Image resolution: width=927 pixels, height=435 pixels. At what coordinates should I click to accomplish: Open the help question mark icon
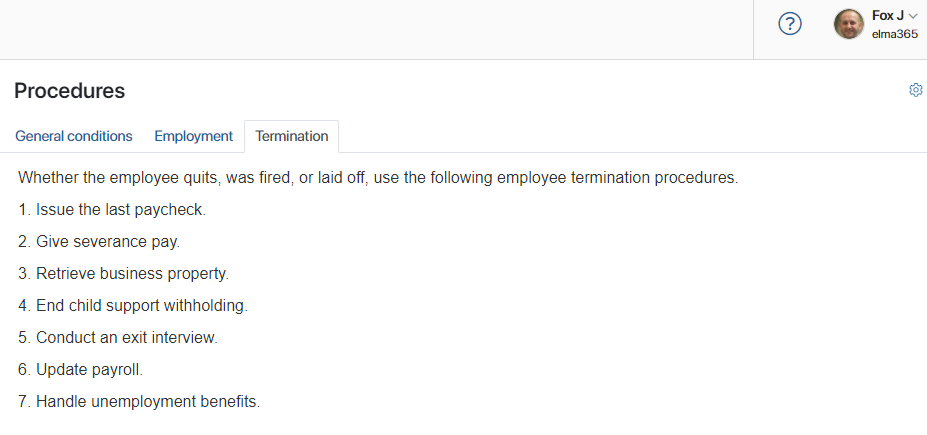[790, 24]
